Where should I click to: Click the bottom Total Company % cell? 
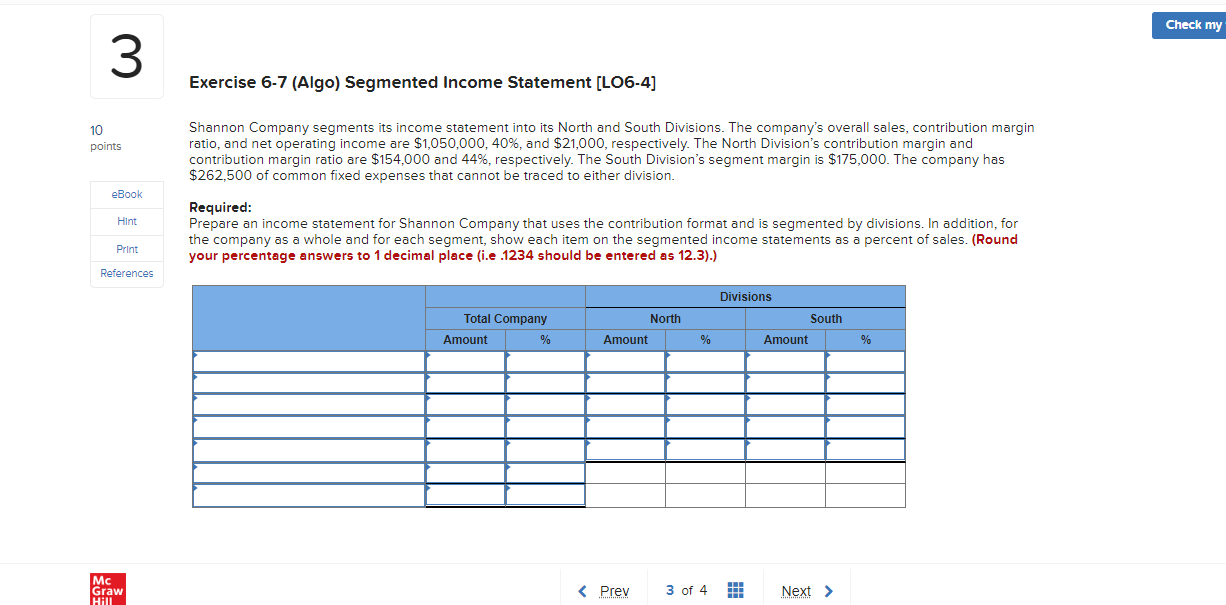545,494
